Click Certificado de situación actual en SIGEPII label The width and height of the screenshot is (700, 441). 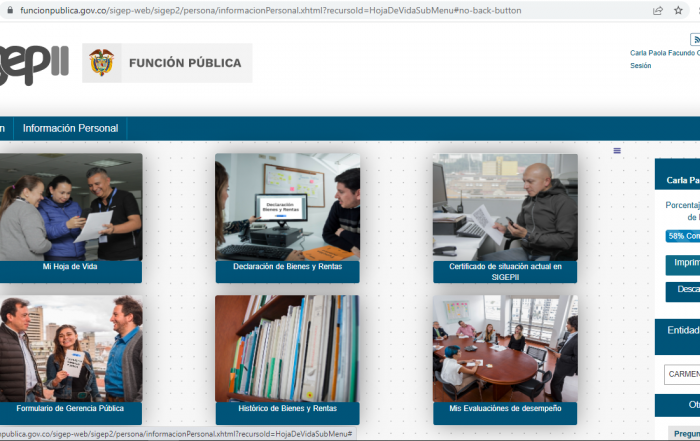(x=505, y=272)
